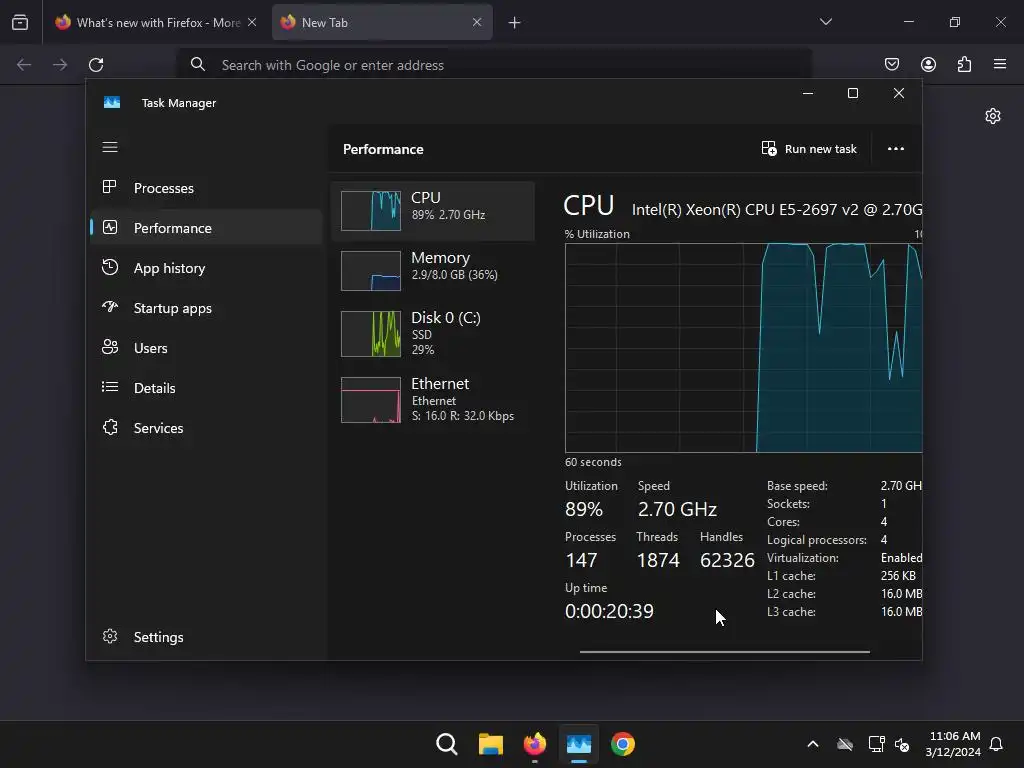Open the Details page
The height and width of the screenshot is (768, 1024).
[206, 388]
